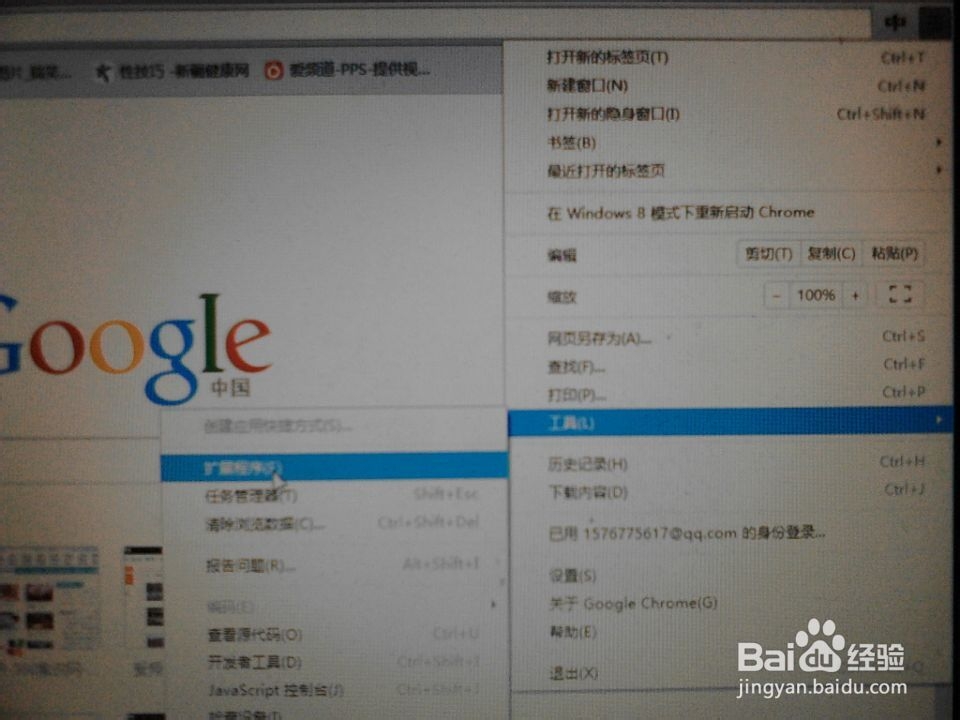Image resolution: width=960 pixels, height=720 pixels.
Task: Select 查看源代码(O) in the submenu
Action: [334, 634]
